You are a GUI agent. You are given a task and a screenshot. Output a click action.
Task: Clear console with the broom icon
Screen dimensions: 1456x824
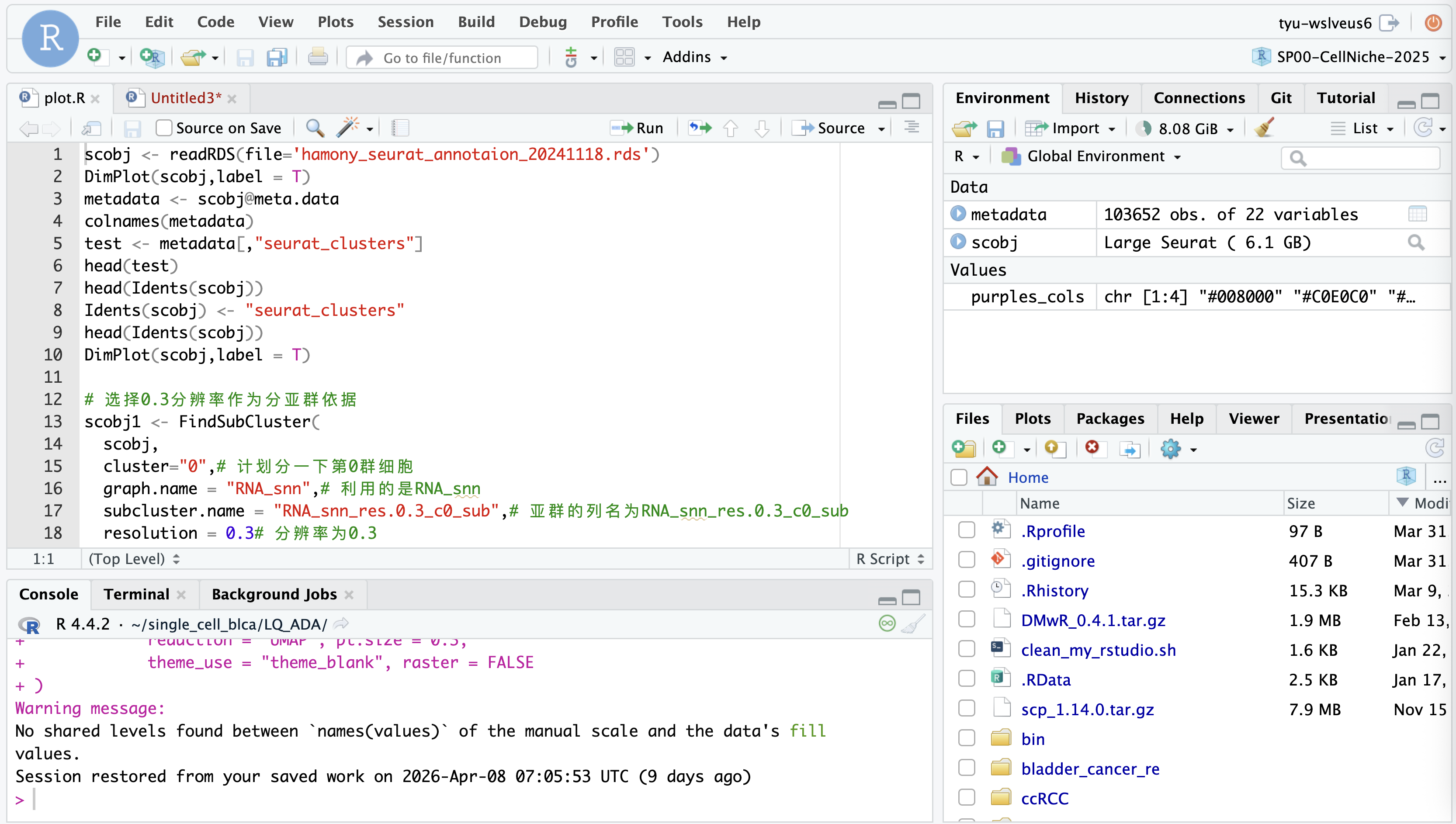coord(913,623)
